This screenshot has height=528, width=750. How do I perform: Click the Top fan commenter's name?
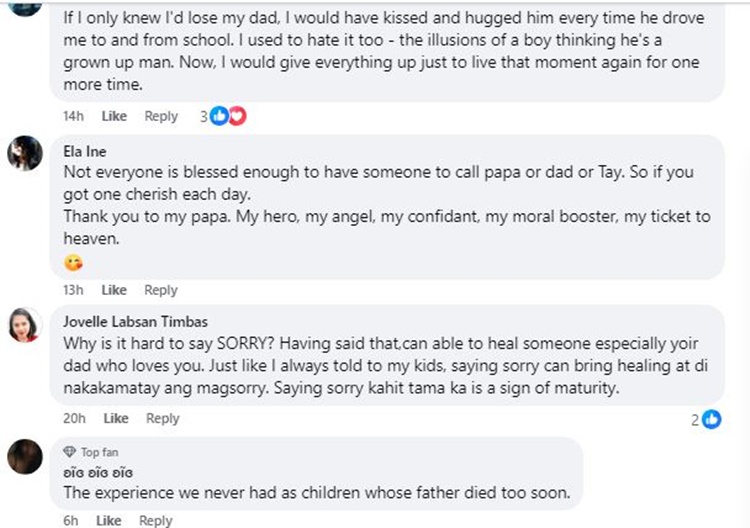click(x=98, y=471)
